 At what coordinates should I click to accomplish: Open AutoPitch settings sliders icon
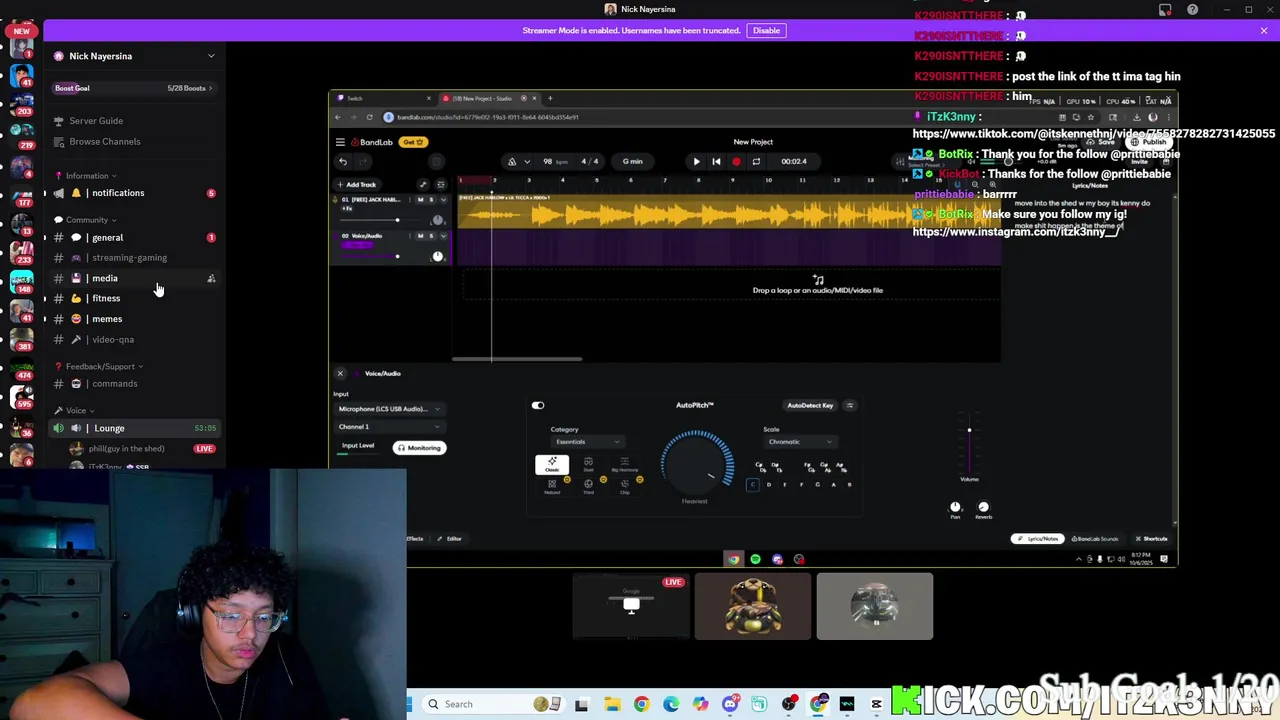click(x=850, y=405)
